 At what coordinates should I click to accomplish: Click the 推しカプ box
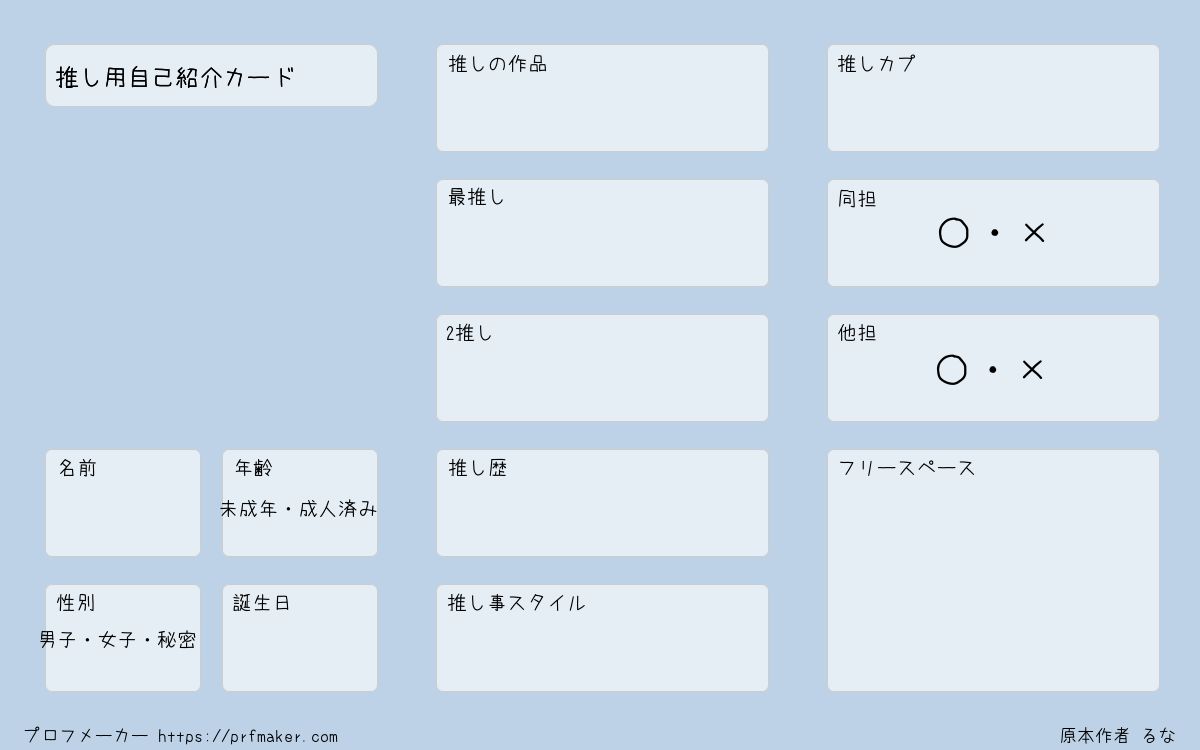tap(993, 98)
